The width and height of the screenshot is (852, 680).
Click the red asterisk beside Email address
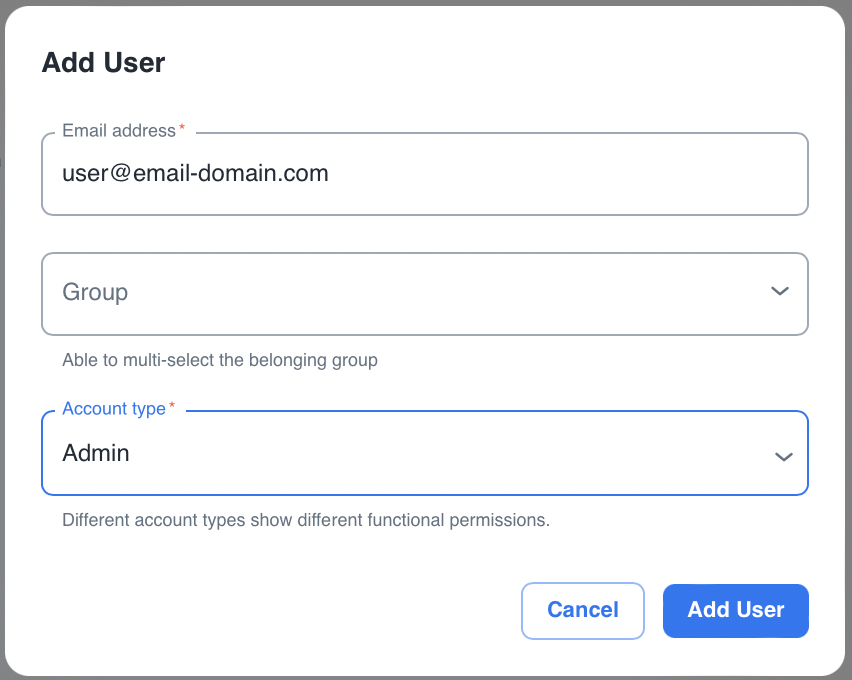pos(182,130)
